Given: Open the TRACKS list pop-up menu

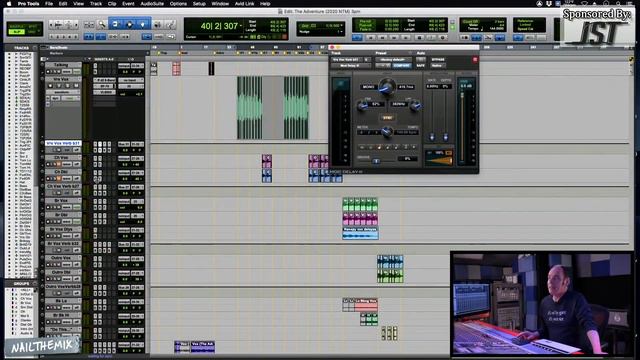Looking at the screenshot, I should click(x=35, y=48).
